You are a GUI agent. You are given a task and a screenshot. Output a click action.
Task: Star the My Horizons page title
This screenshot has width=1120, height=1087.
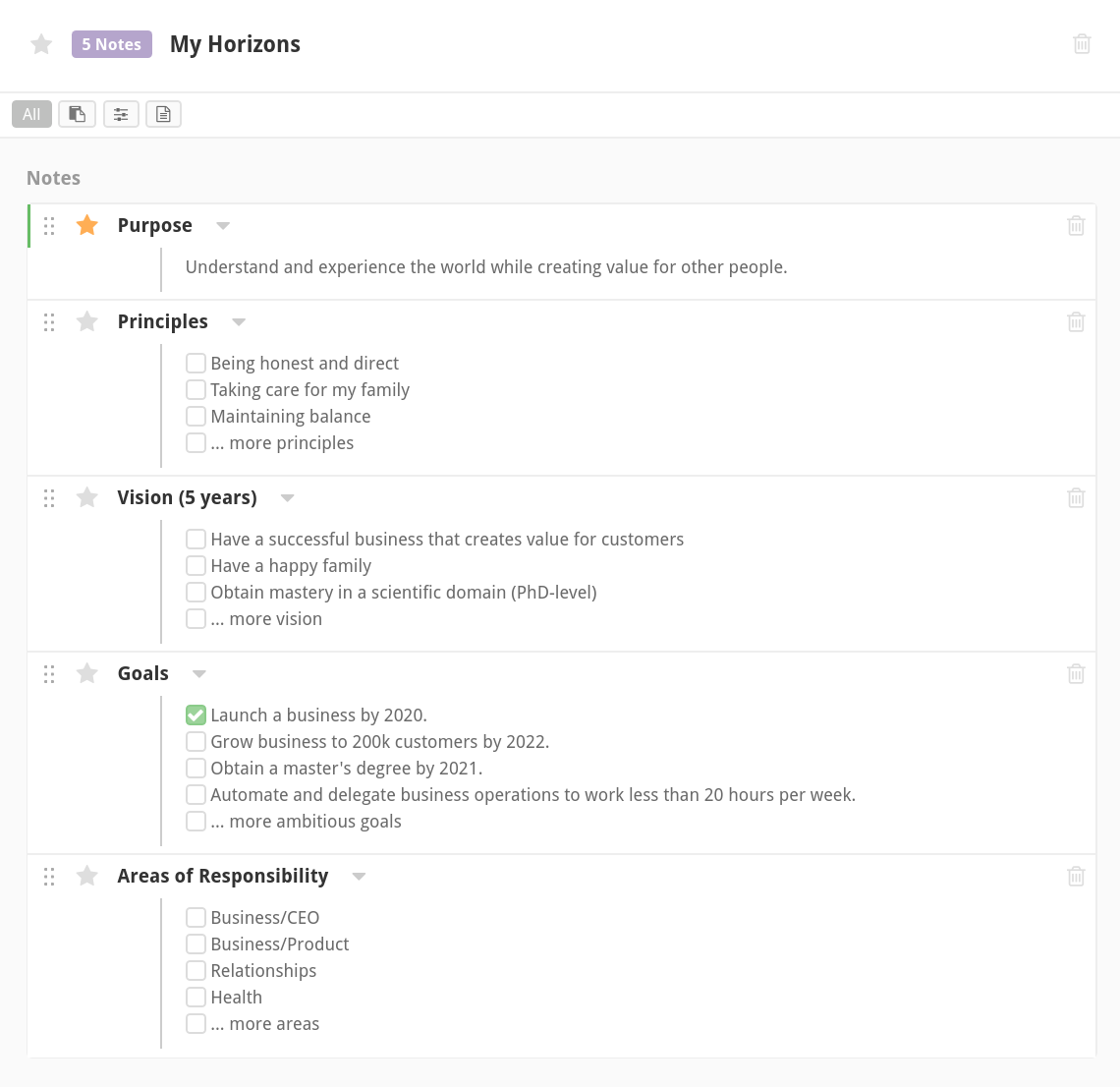click(41, 44)
